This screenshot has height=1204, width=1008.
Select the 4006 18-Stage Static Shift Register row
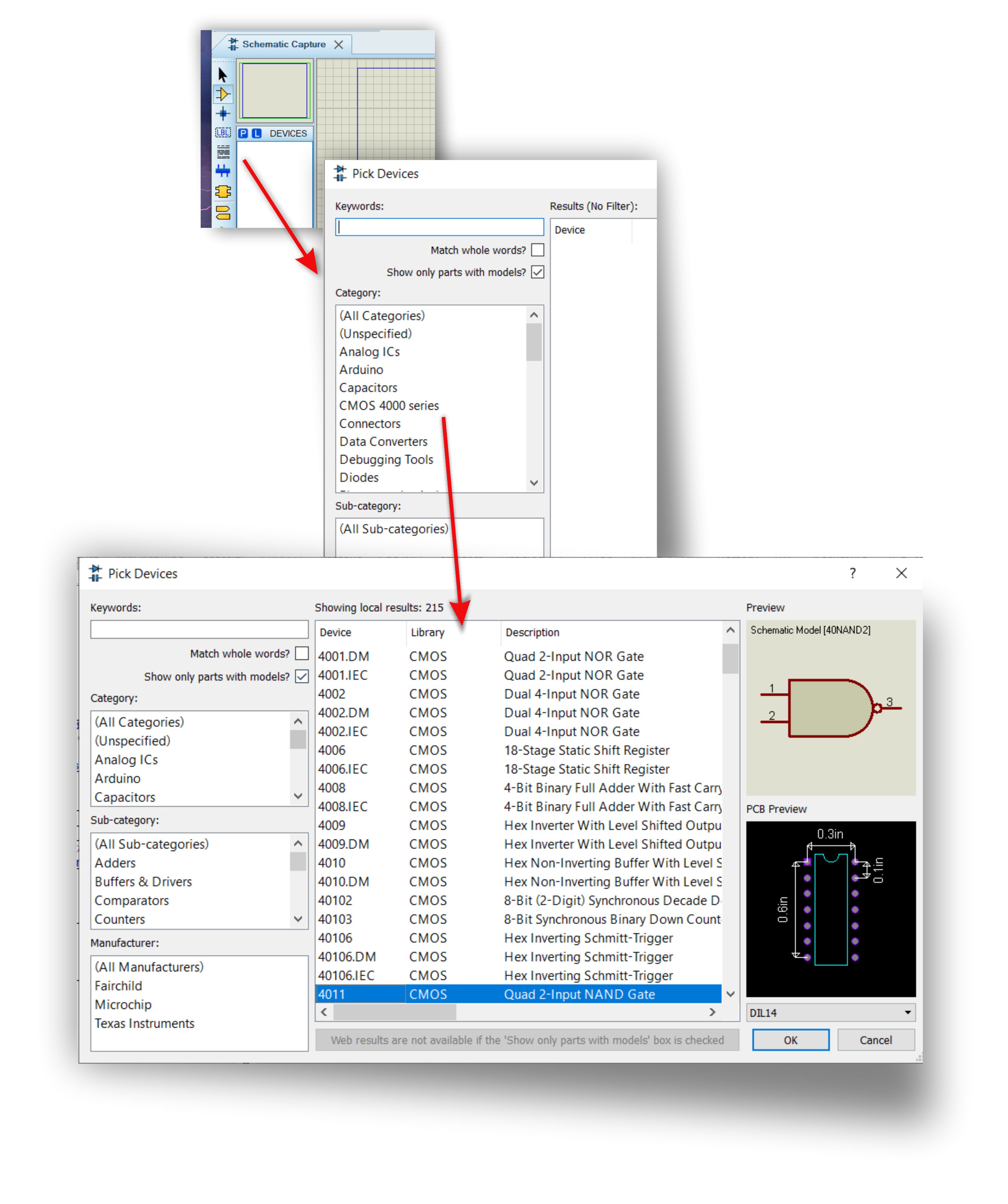[518, 750]
